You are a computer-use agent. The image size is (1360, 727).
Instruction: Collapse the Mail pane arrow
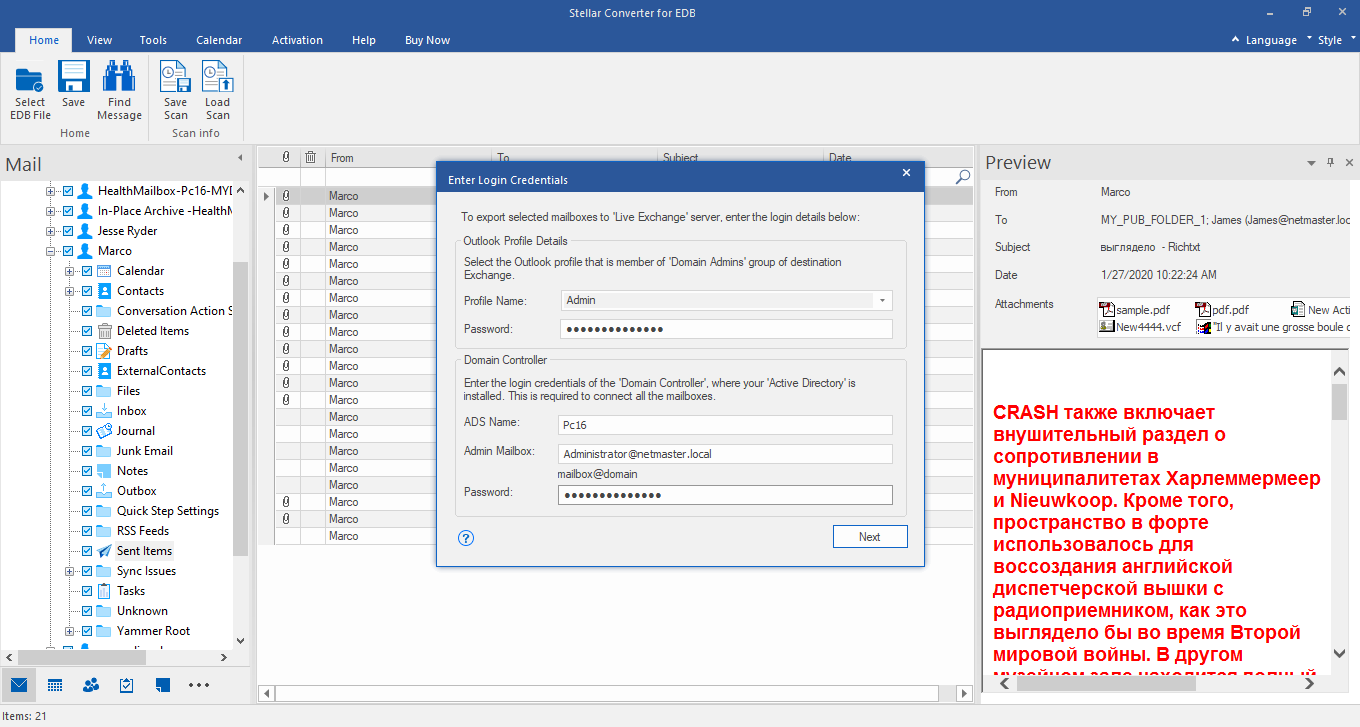pos(240,158)
